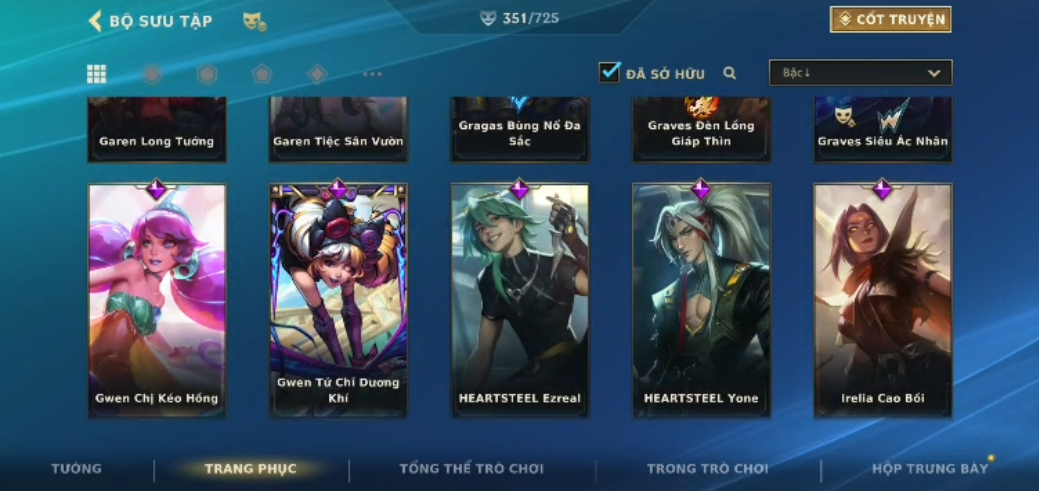
Task: Switch to Tổng Thể Trò Chơi tab
Action: coord(471,468)
